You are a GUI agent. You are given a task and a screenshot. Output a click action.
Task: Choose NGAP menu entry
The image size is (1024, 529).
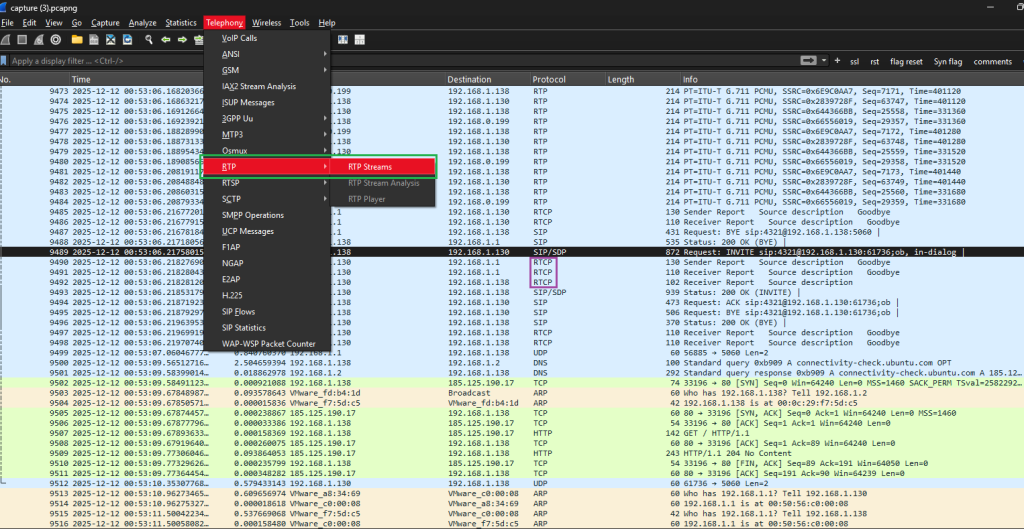[266, 263]
